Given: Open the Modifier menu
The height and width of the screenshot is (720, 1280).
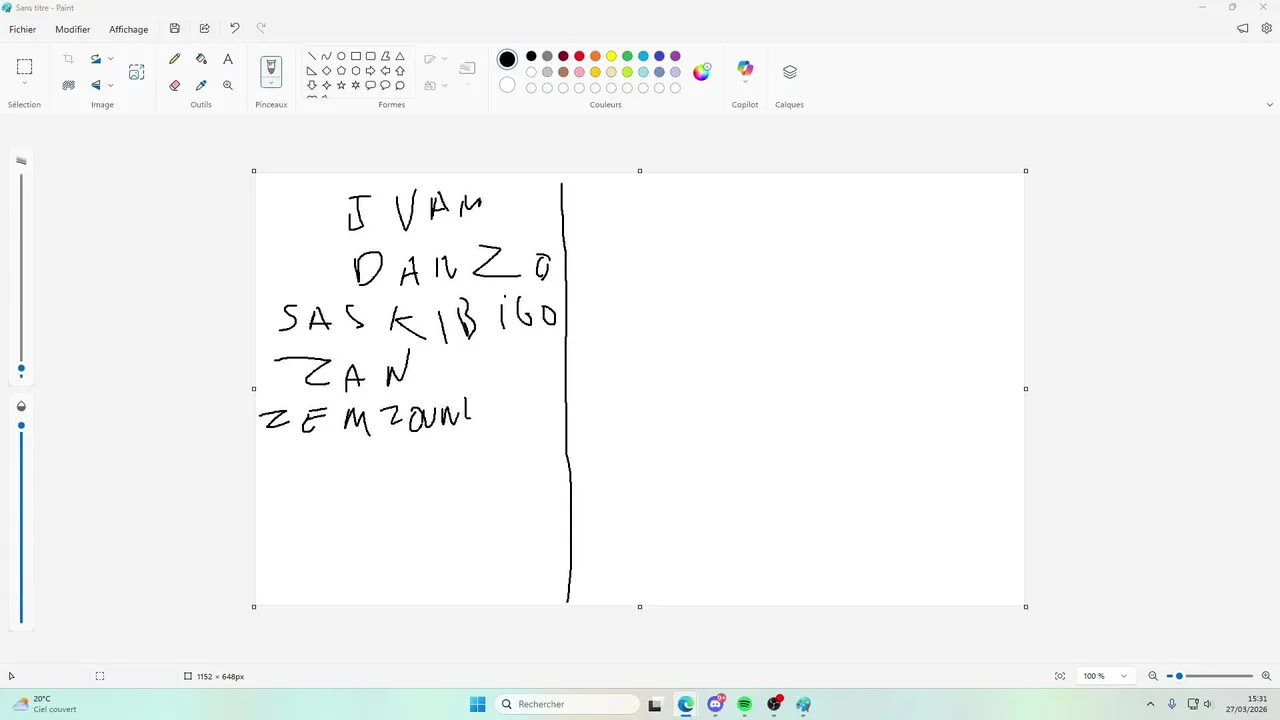Looking at the screenshot, I should click(x=73, y=29).
